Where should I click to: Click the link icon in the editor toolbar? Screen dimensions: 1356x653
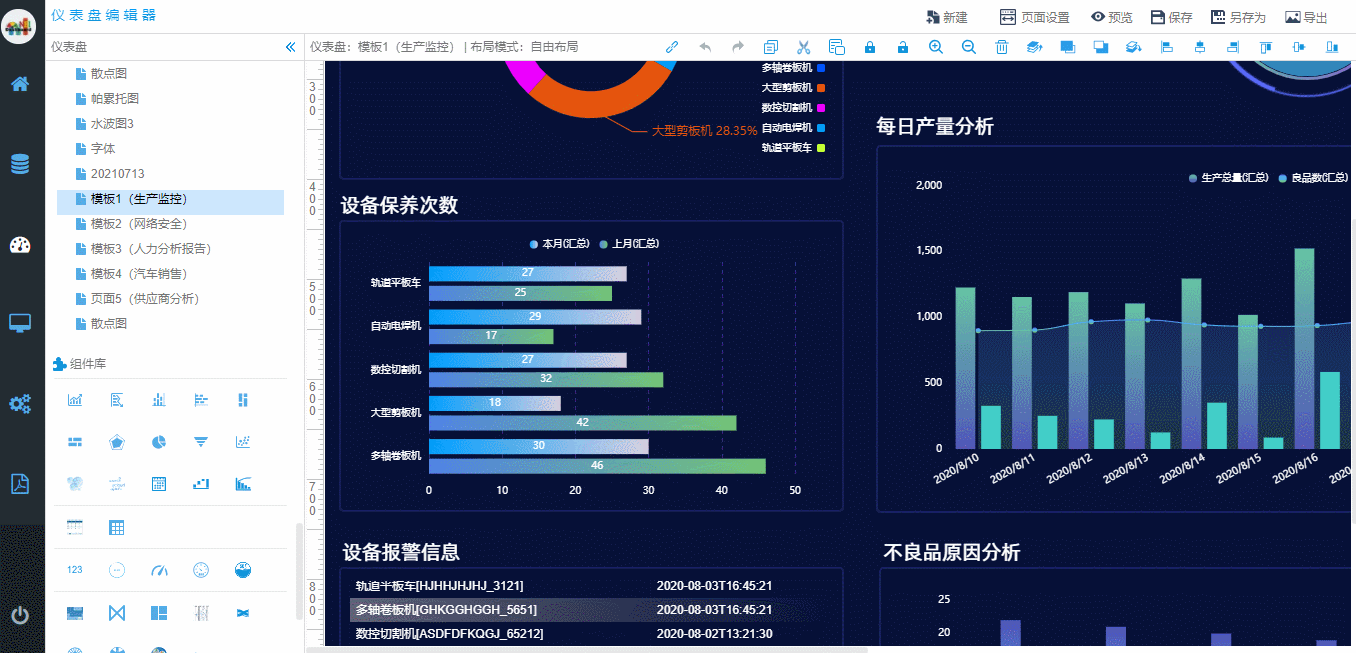coord(672,47)
